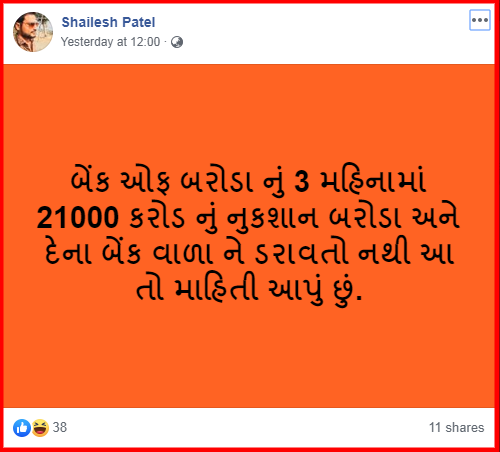Image resolution: width=500 pixels, height=452 pixels.
Task: Open Shailesh Patel's profile picture
Action: pyautogui.click(x=33, y=32)
